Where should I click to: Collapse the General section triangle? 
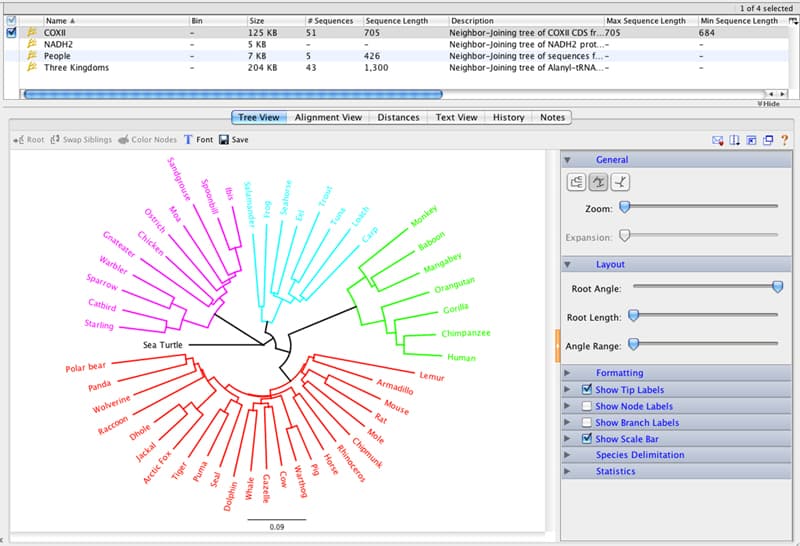[567, 160]
